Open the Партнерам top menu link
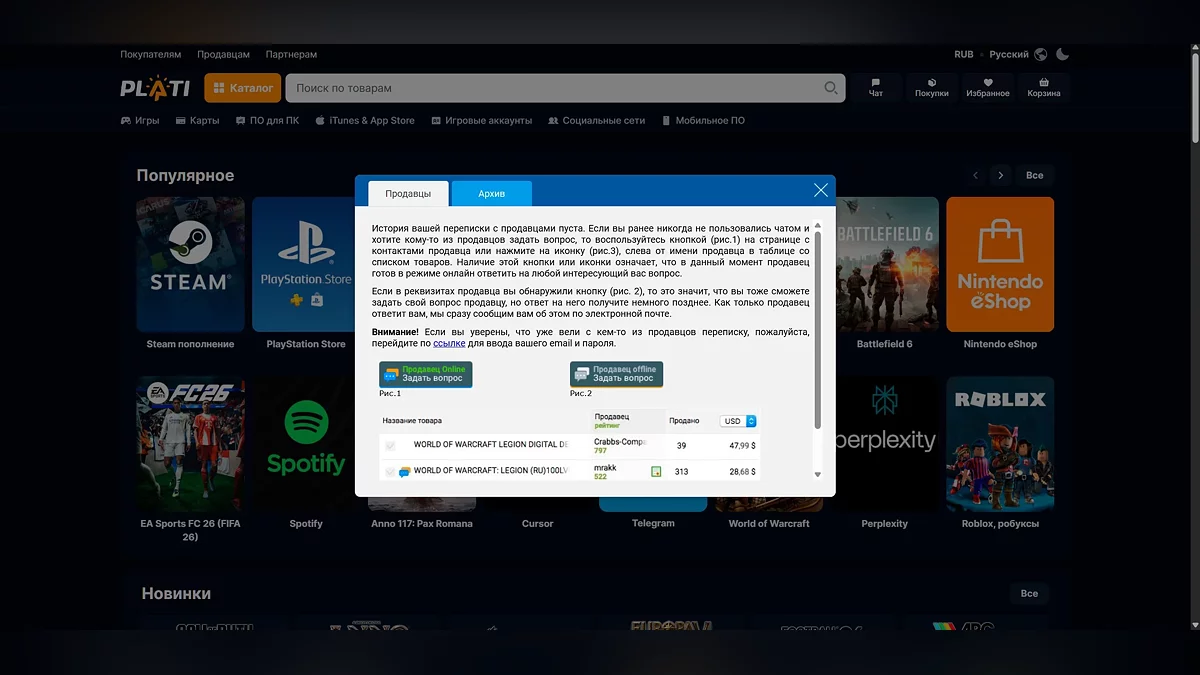This screenshot has width=1200, height=675. tap(291, 54)
